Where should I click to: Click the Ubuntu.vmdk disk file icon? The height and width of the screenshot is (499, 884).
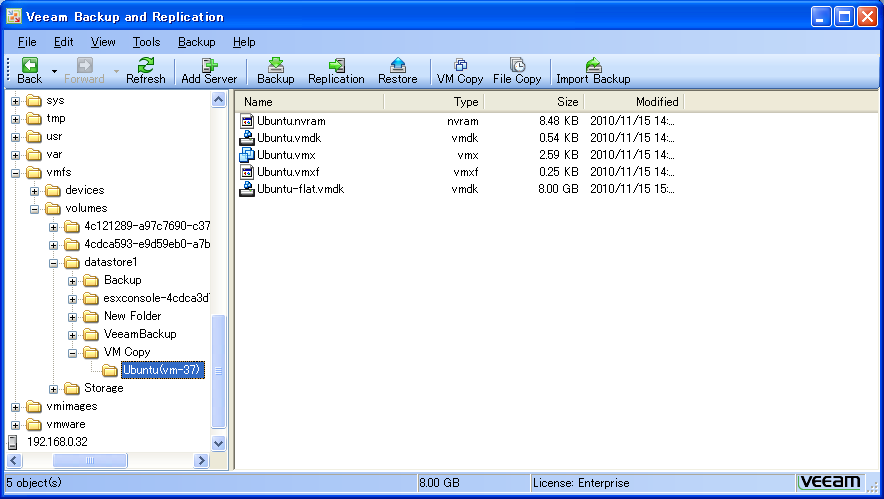coord(247,138)
